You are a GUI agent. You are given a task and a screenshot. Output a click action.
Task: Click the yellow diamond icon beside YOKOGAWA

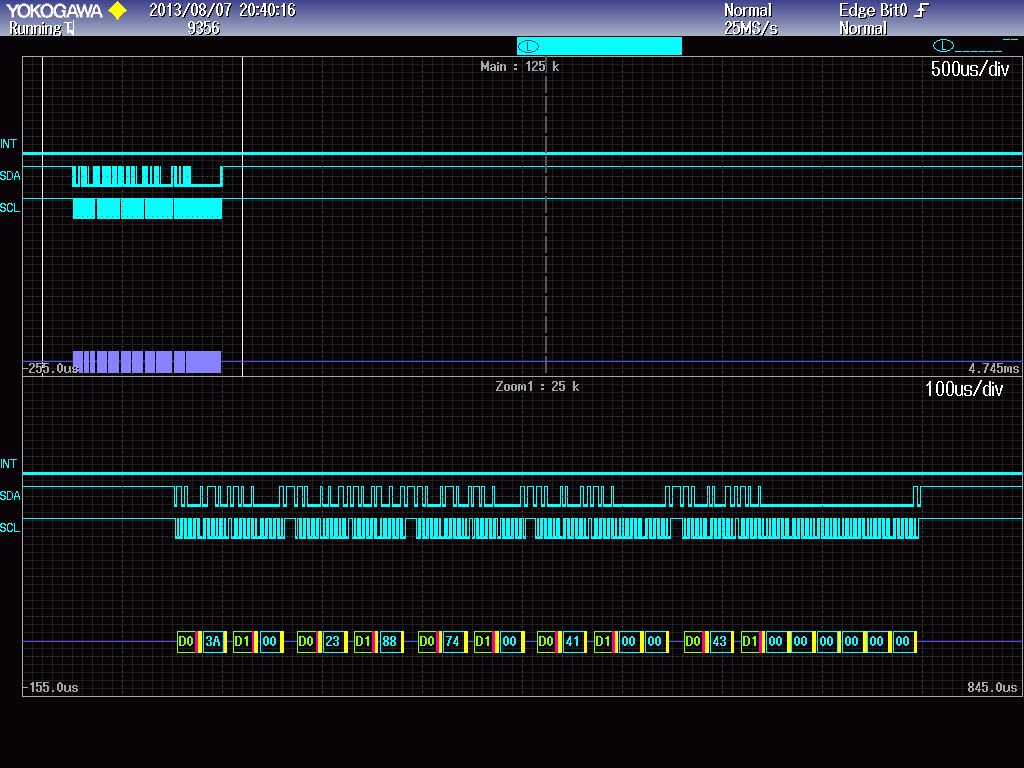(x=117, y=10)
